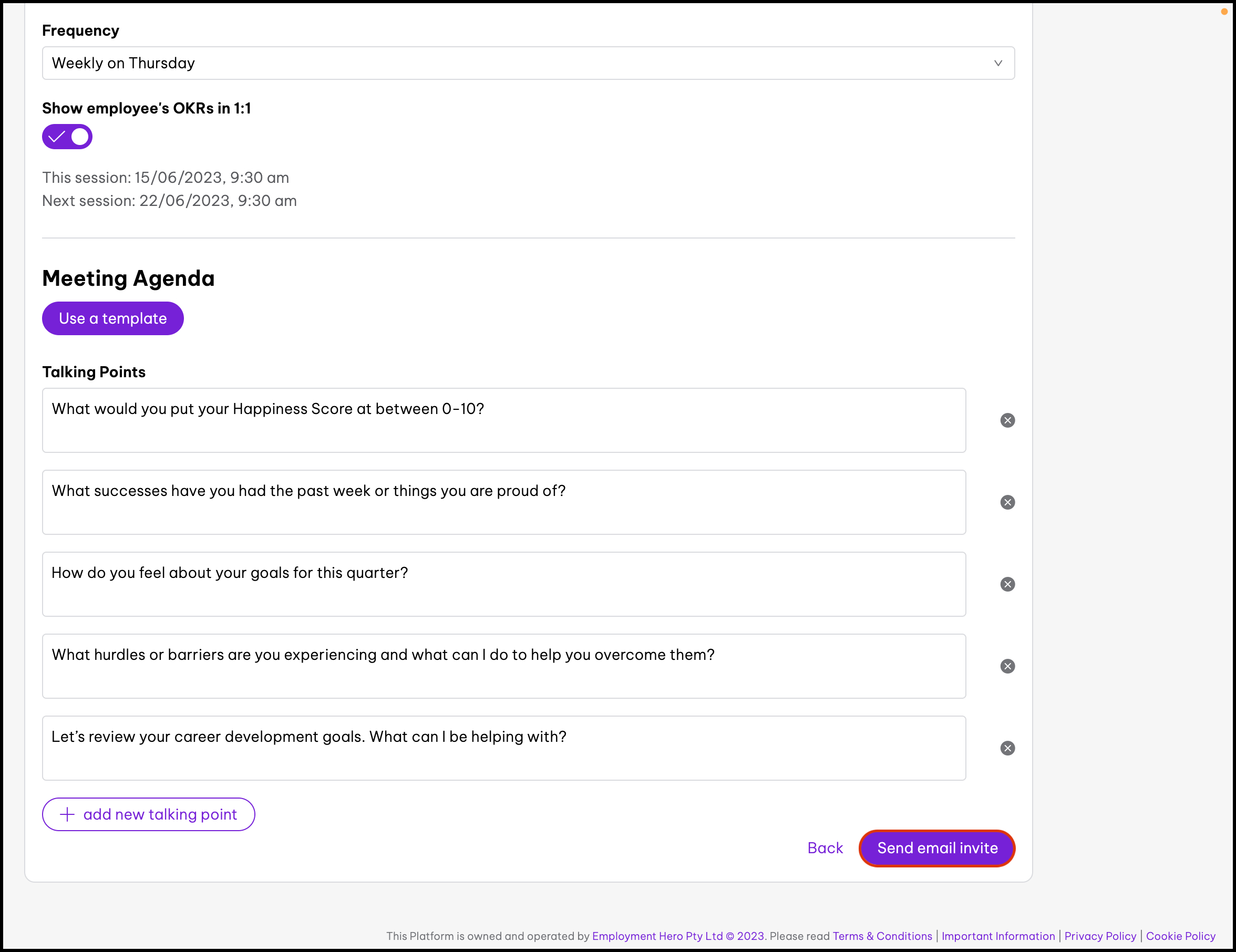Open Terms & Conditions link
The height and width of the screenshot is (952, 1236).
(x=882, y=936)
